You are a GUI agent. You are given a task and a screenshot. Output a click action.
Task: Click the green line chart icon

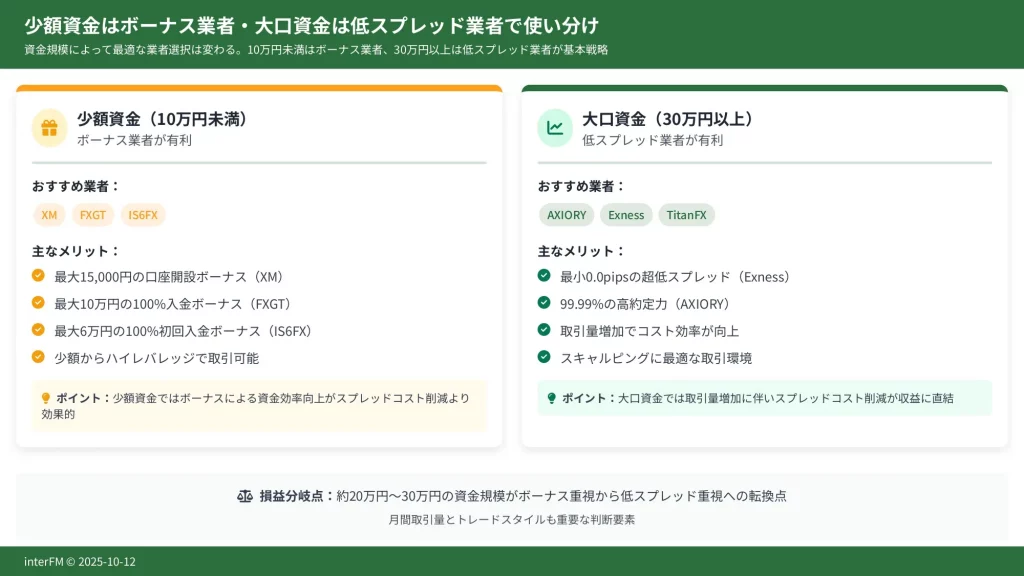click(555, 128)
